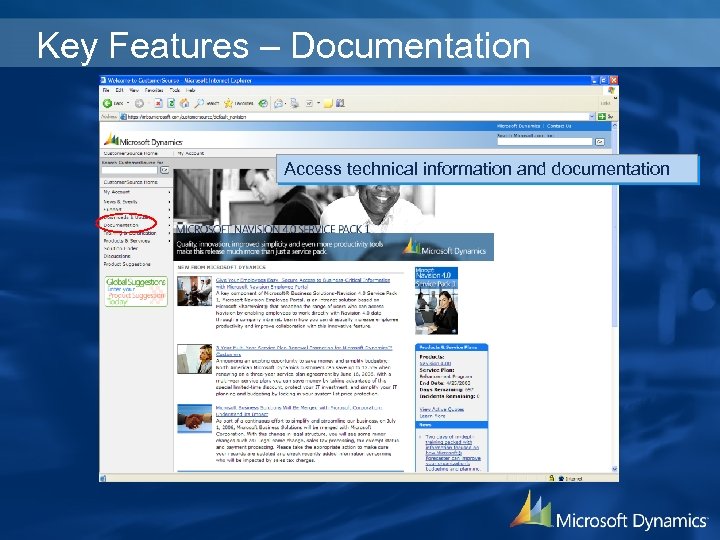Click Go button for CustomerSource search
The height and width of the screenshot is (540, 720).
pyautogui.click(x=164, y=170)
